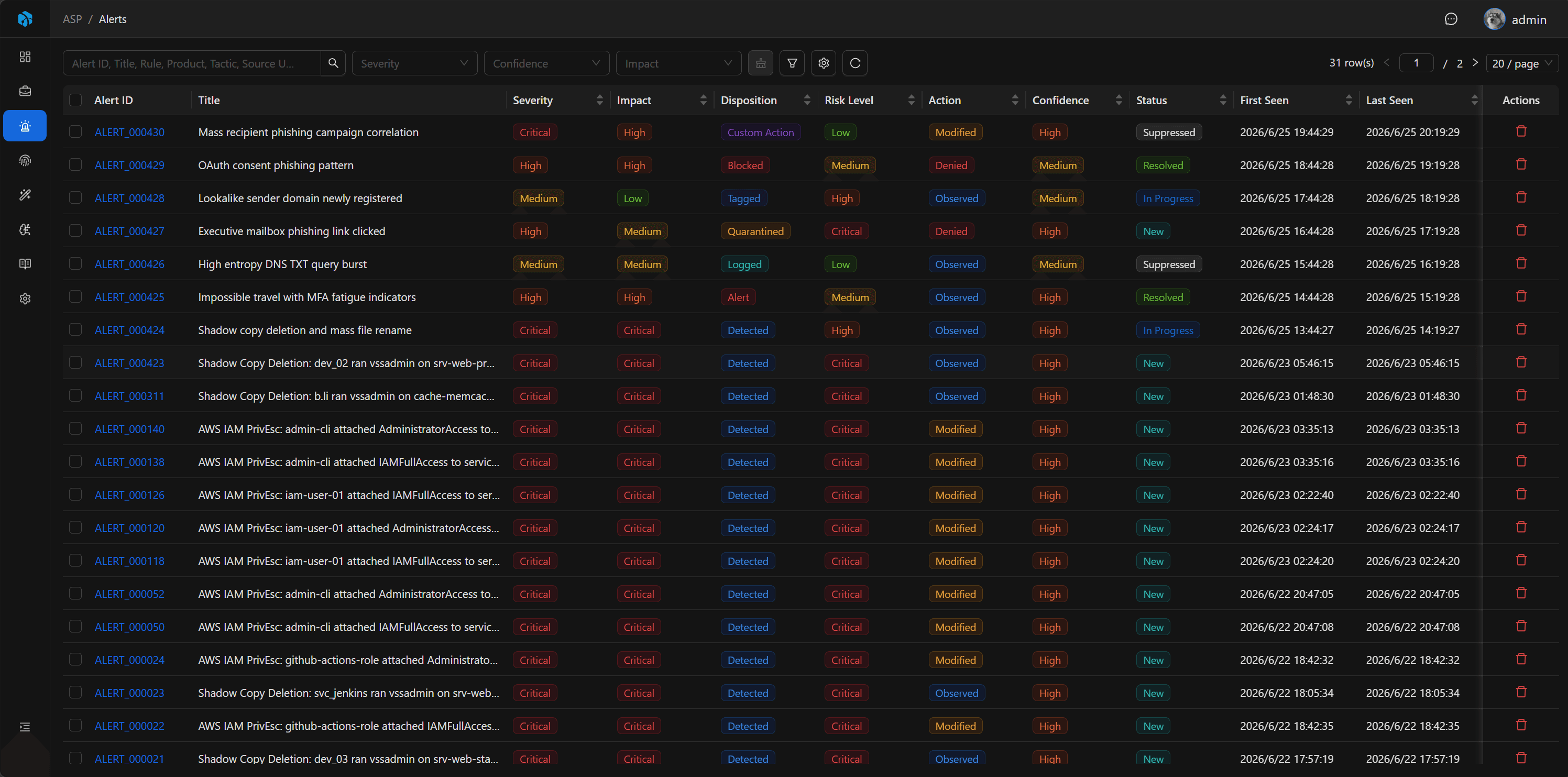Image resolution: width=1568 pixels, height=777 pixels.
Task: Go to next page with right arrow
Action: pos(1475,63)
